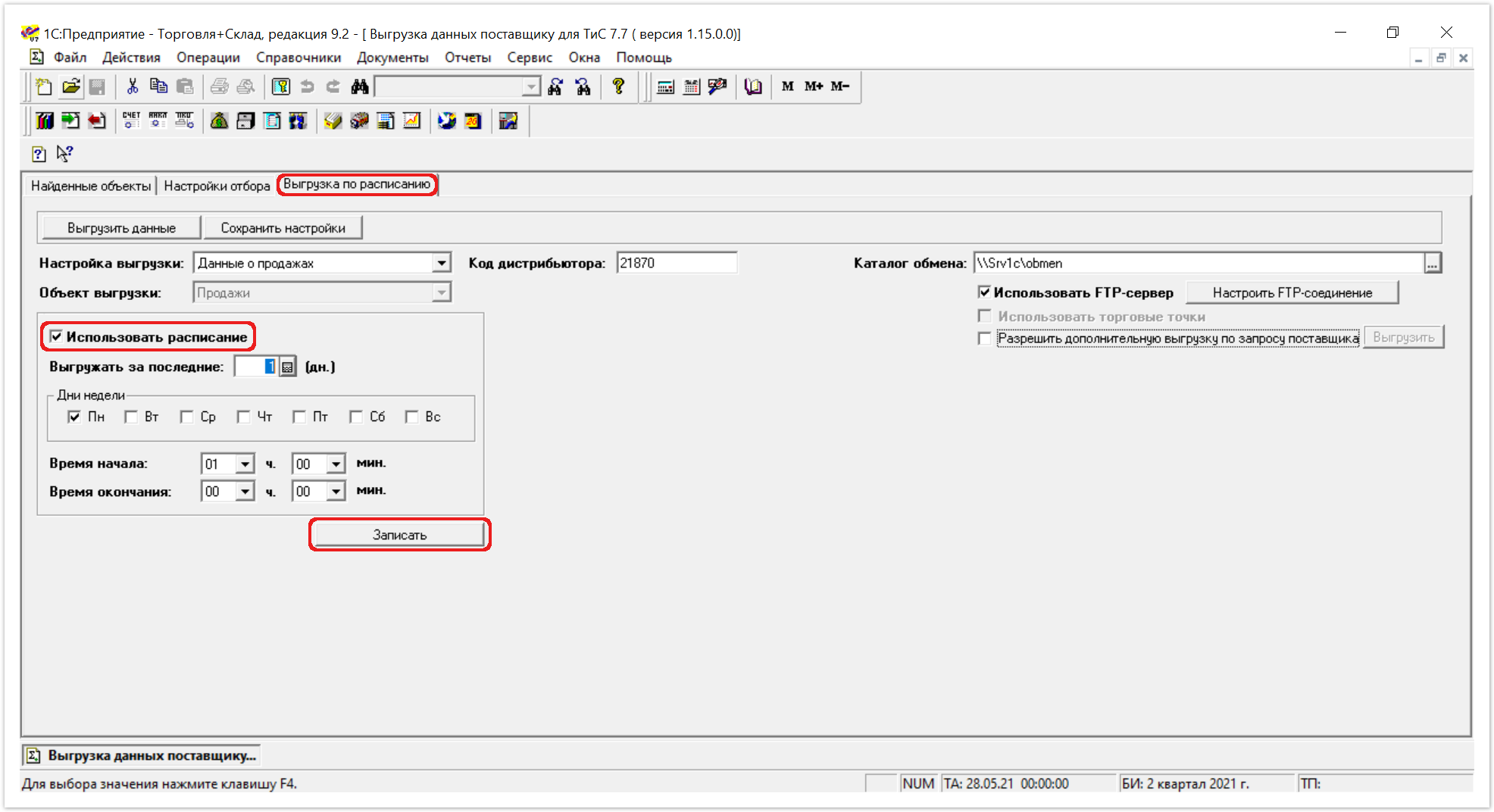The height and width of the screenshot is (812, 1494).
Task: Click the M- memory subtract button
Action: (x=840, y=86)
